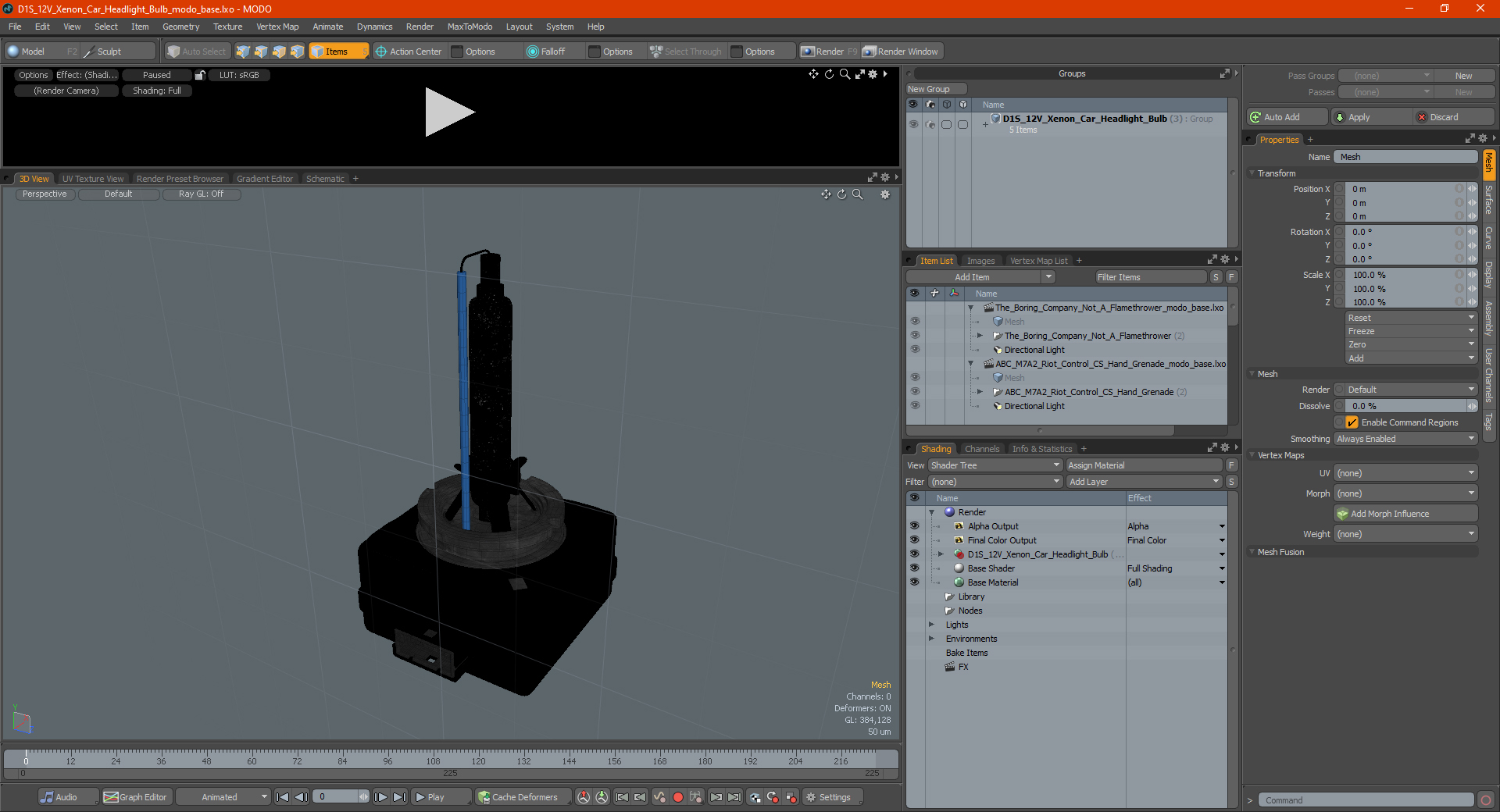Maximize the render preview viewport
1500x812 pixels.
tap(859, 74)
